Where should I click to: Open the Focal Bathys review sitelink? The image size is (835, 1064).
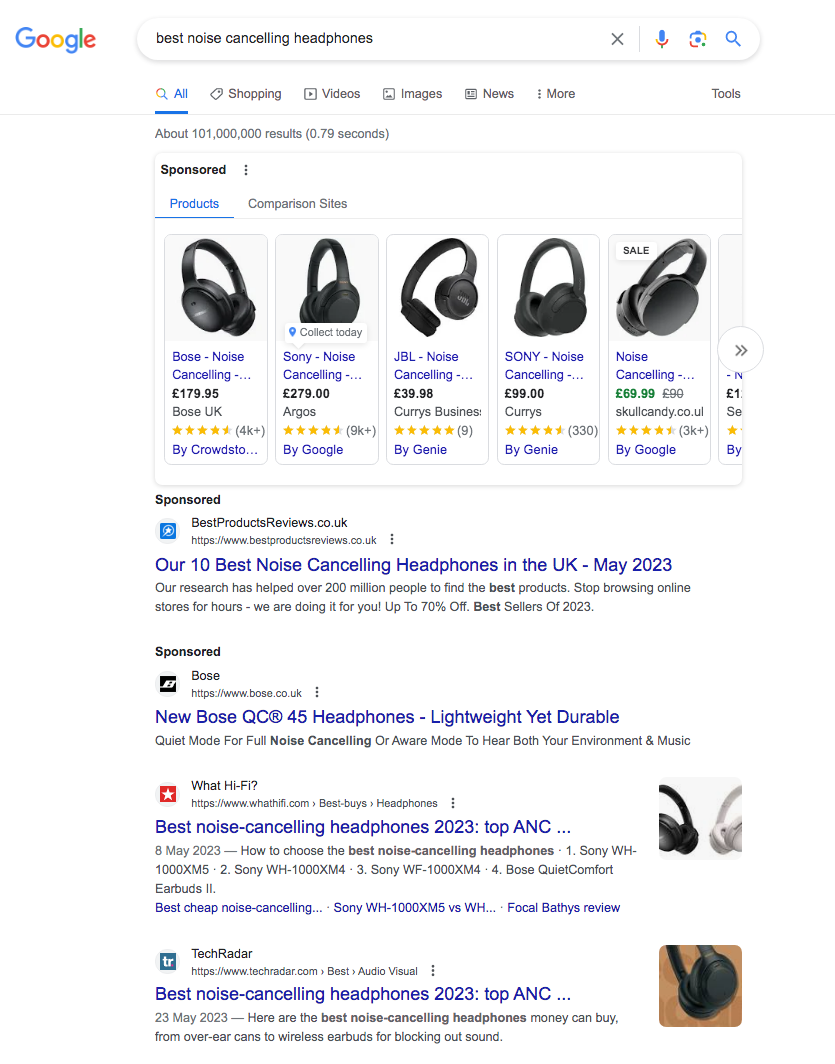(x=564, y=907)
